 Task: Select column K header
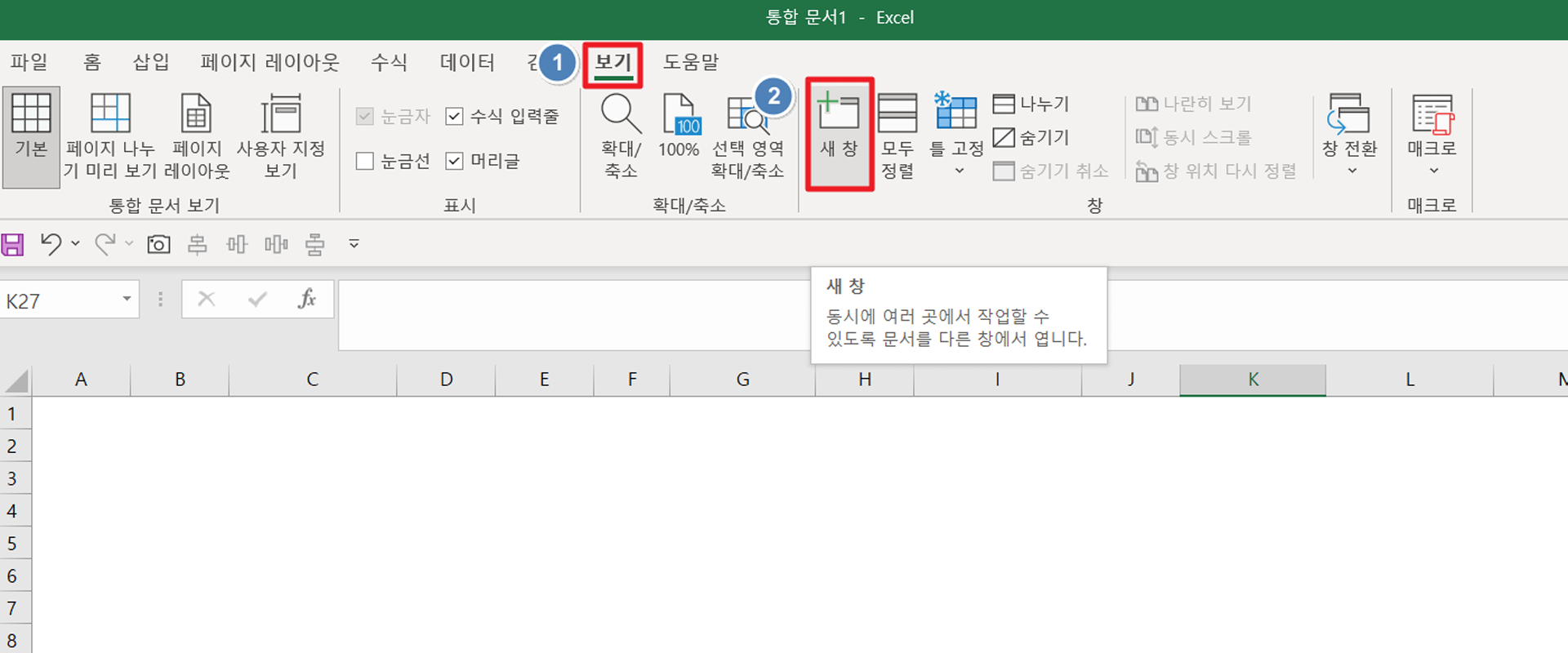click(1253, 380)
